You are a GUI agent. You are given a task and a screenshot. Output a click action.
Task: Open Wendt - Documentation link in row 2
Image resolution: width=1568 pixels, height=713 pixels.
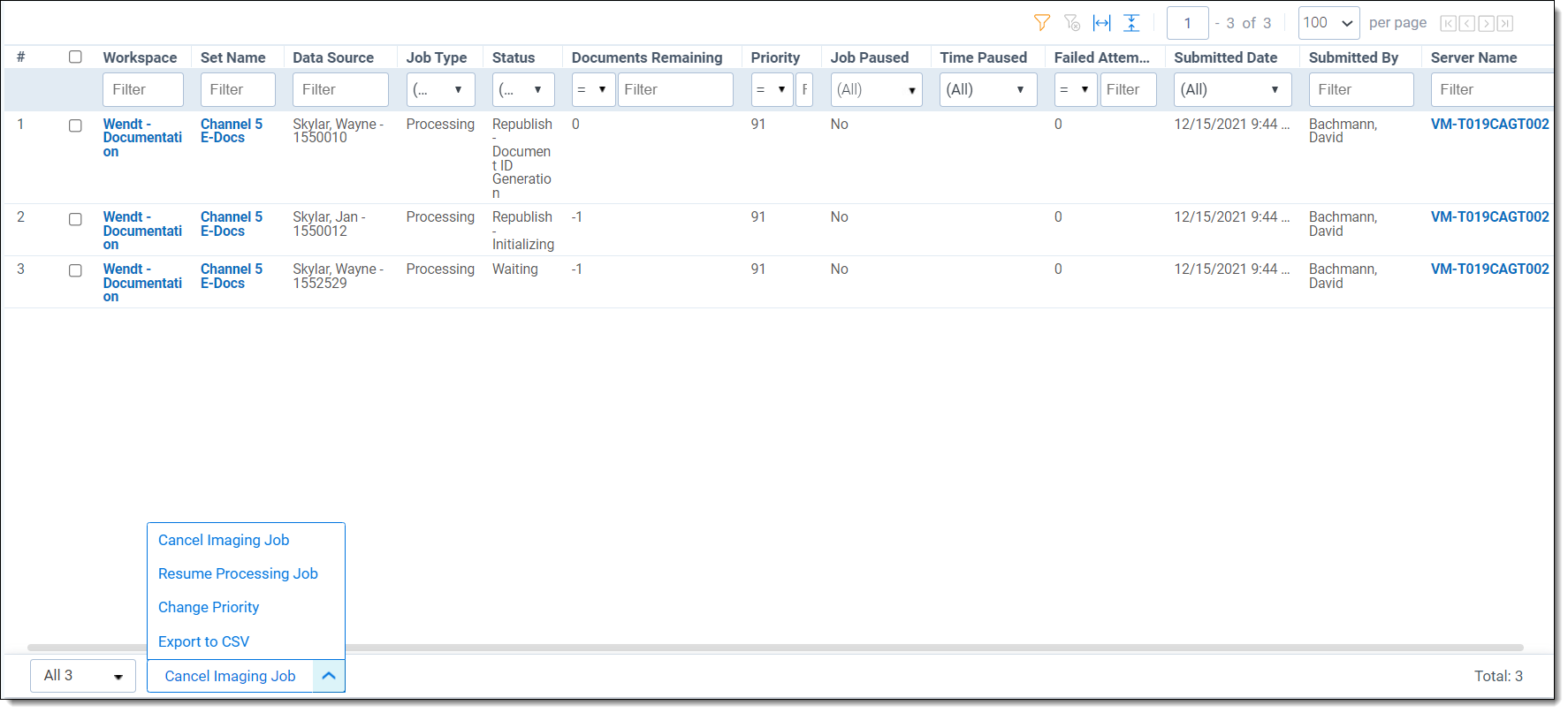click(142, 231)
